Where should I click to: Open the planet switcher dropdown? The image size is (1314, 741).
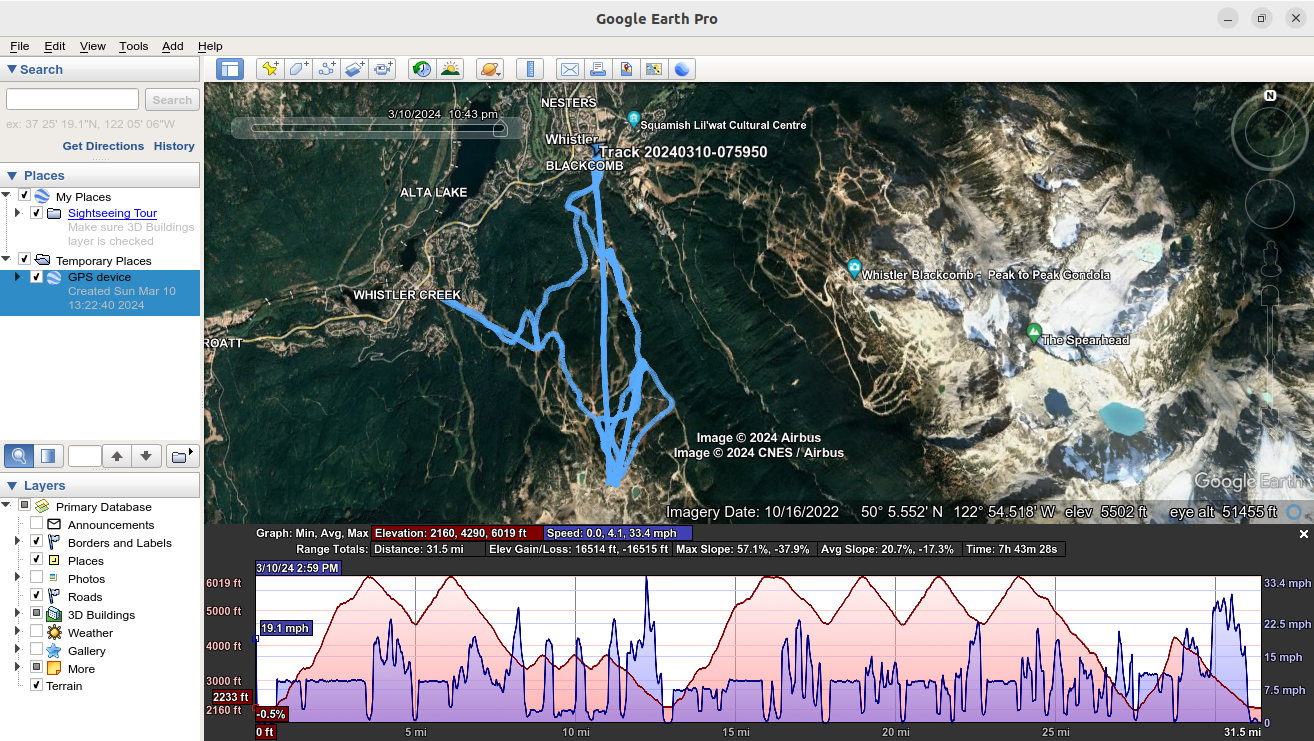coord(490,69)
